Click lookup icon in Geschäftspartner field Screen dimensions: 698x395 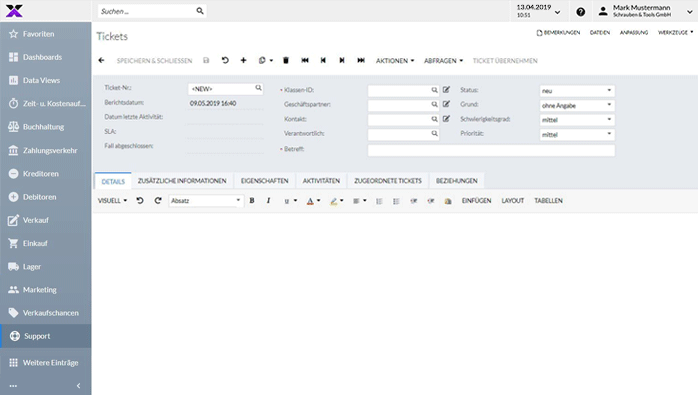[434, 104]
